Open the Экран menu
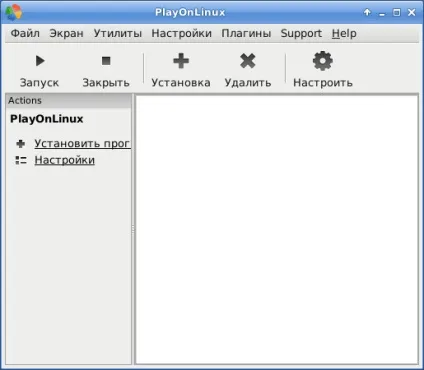This screenshot has height=370, width=424. tap(66, 33)
